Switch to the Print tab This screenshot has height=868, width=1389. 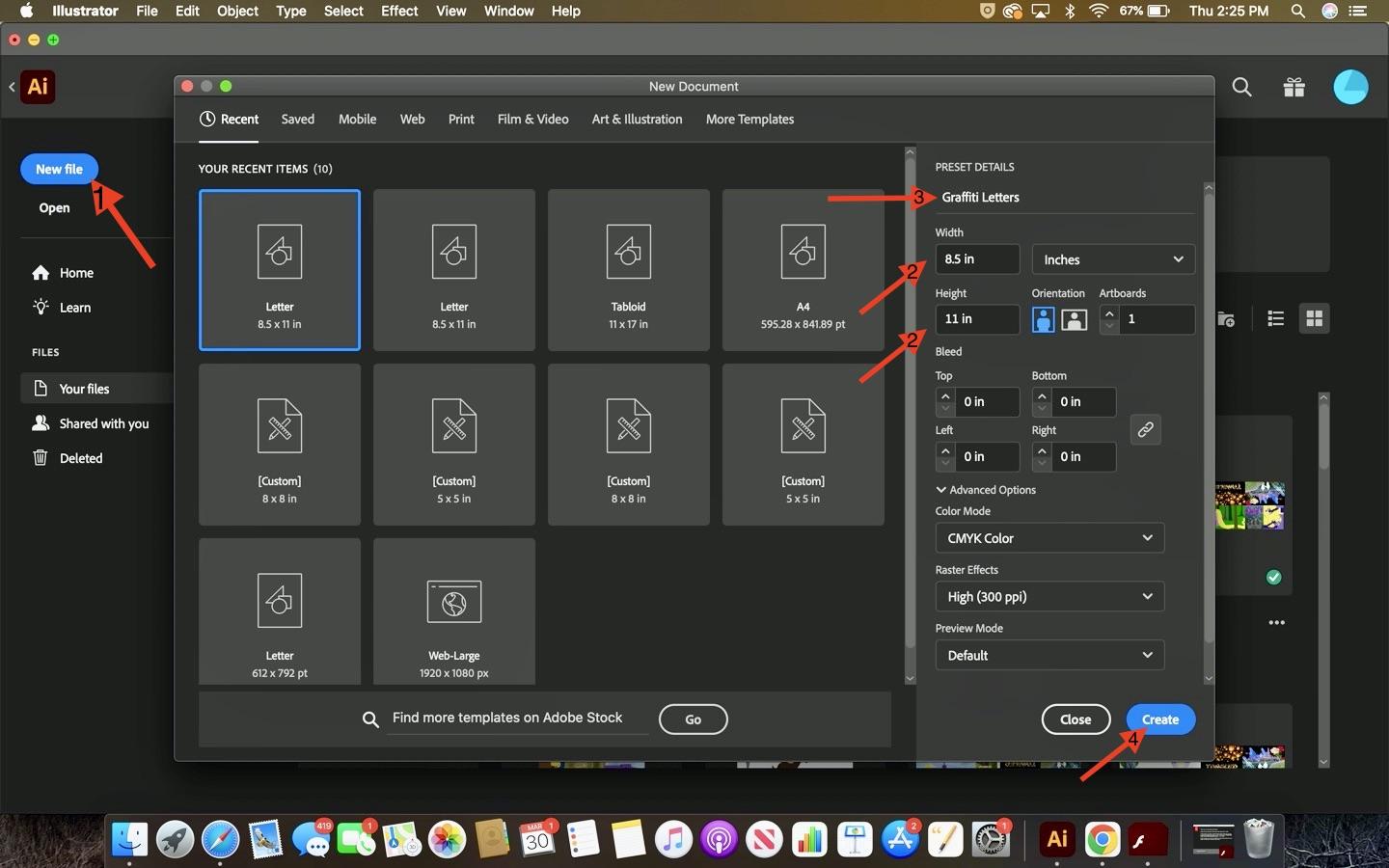click(461, 120)
